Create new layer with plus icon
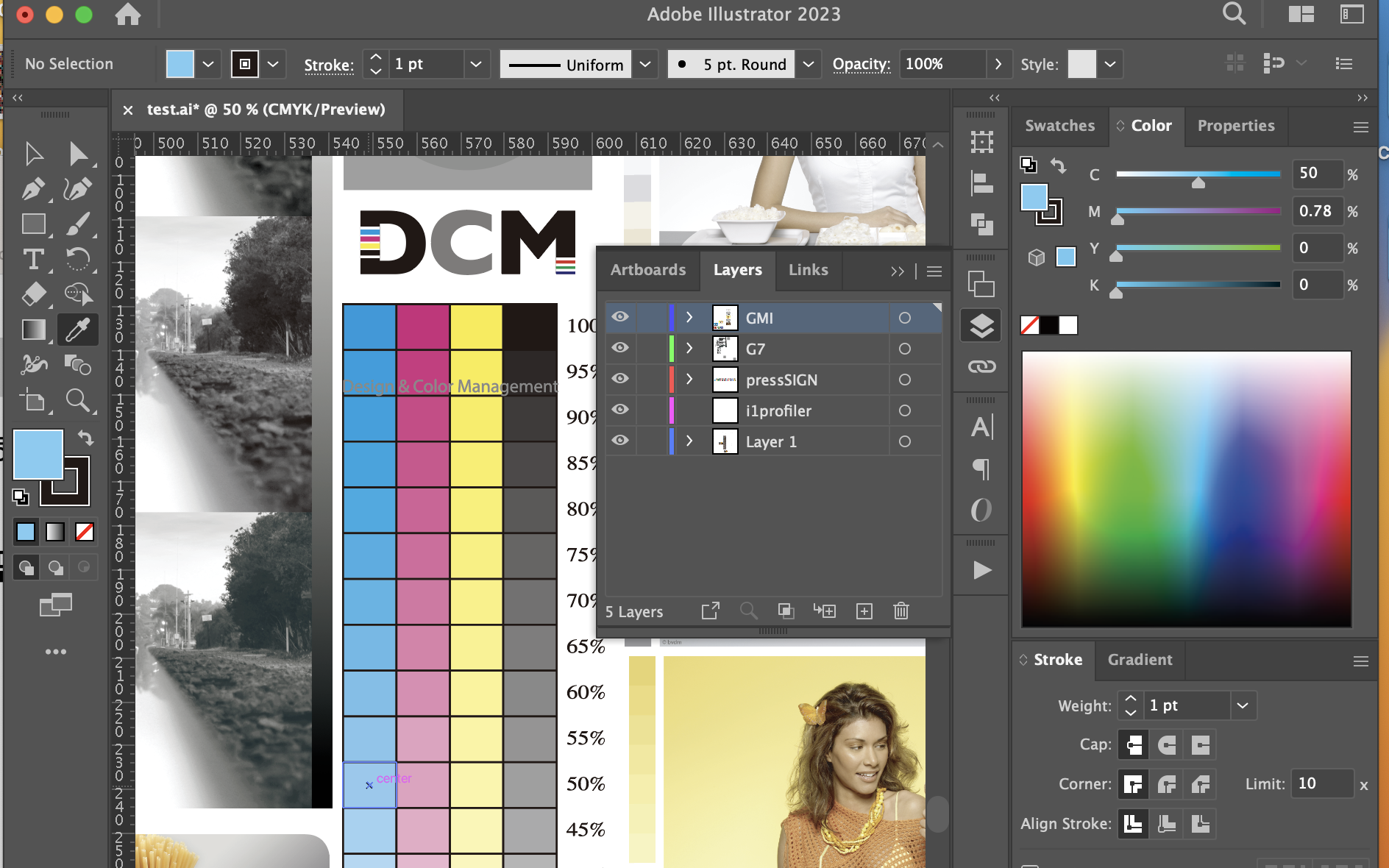This screenshot has height=868, width=1389. point(864,611)
